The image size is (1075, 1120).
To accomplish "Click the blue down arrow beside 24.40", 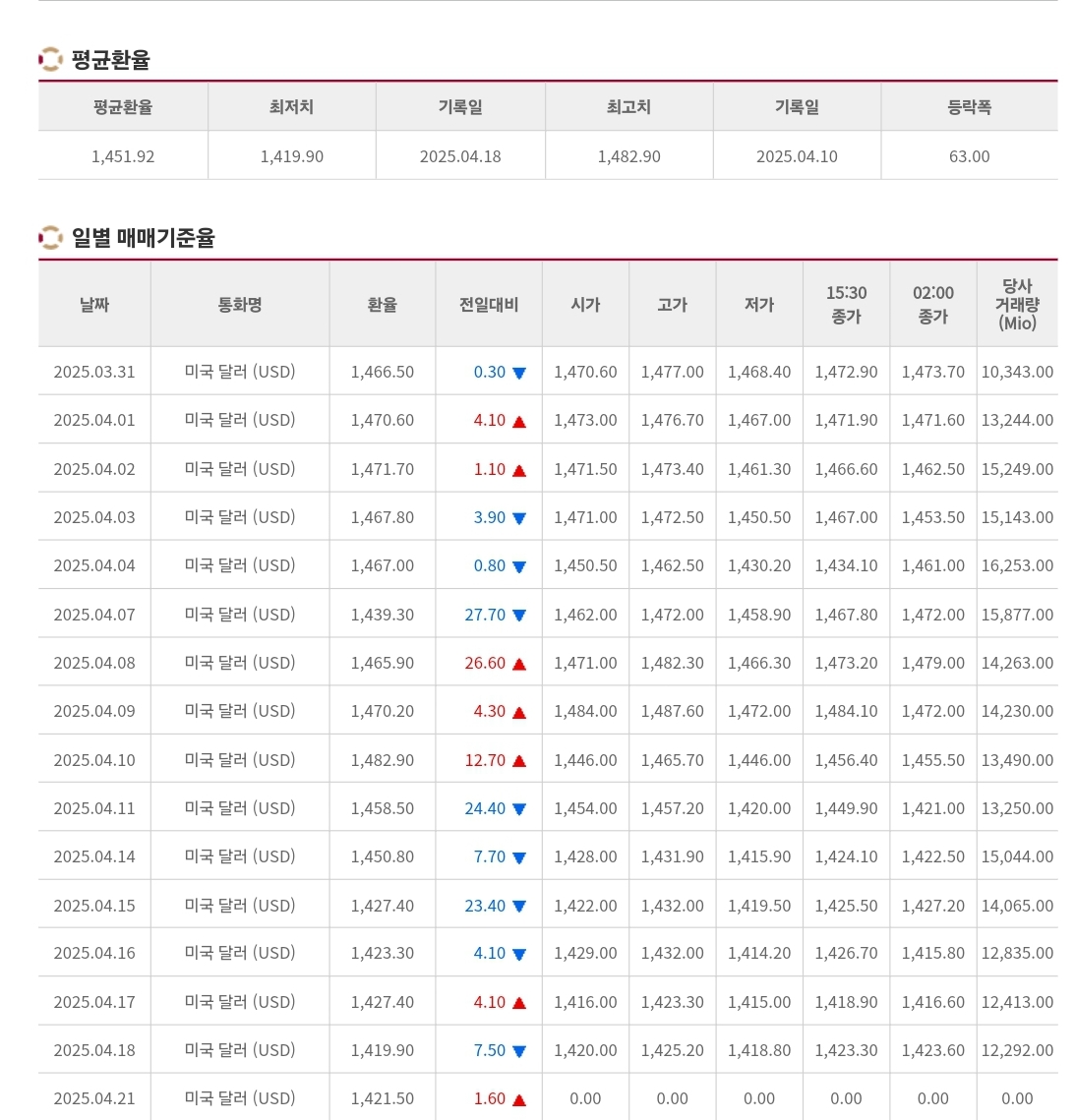I will pos(519,809).
